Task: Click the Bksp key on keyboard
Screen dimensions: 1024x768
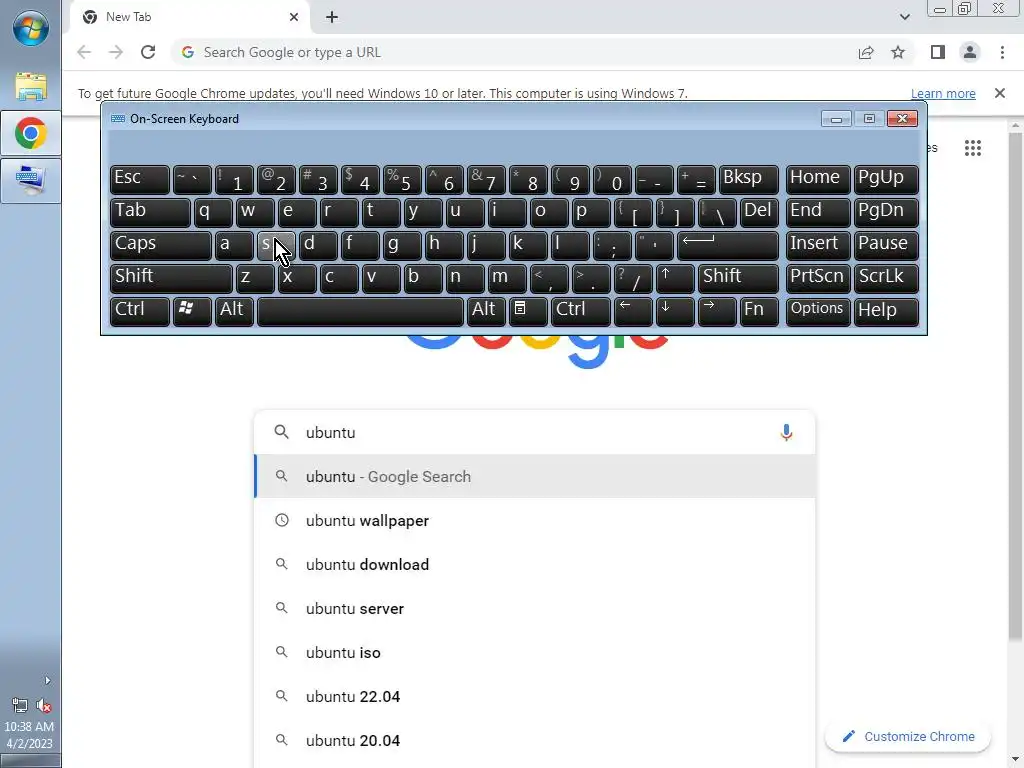Action: click(x=749, y=180)
